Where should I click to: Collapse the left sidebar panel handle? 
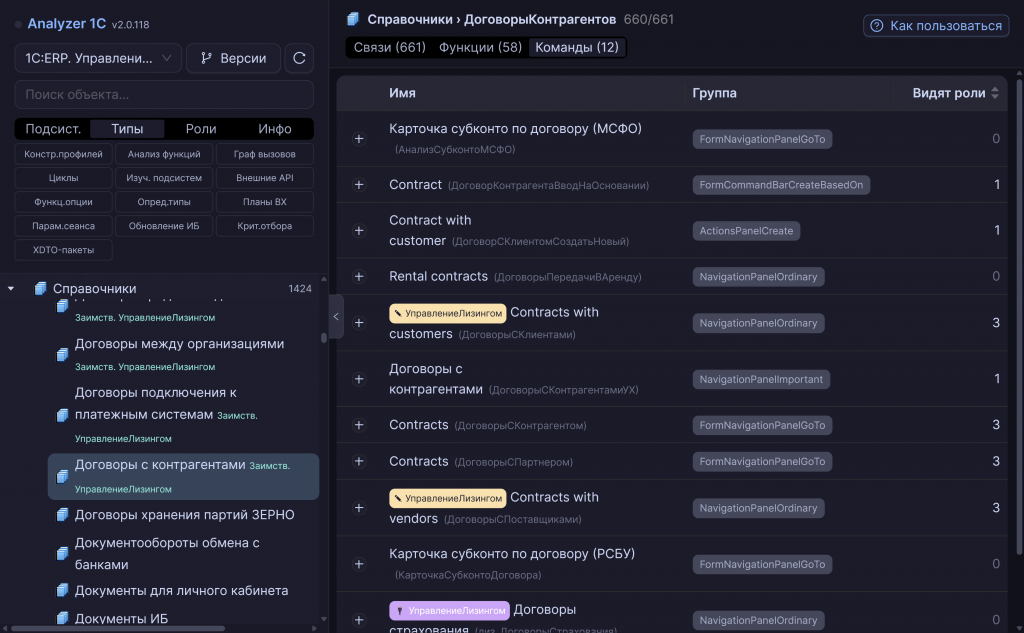(336, 316)
